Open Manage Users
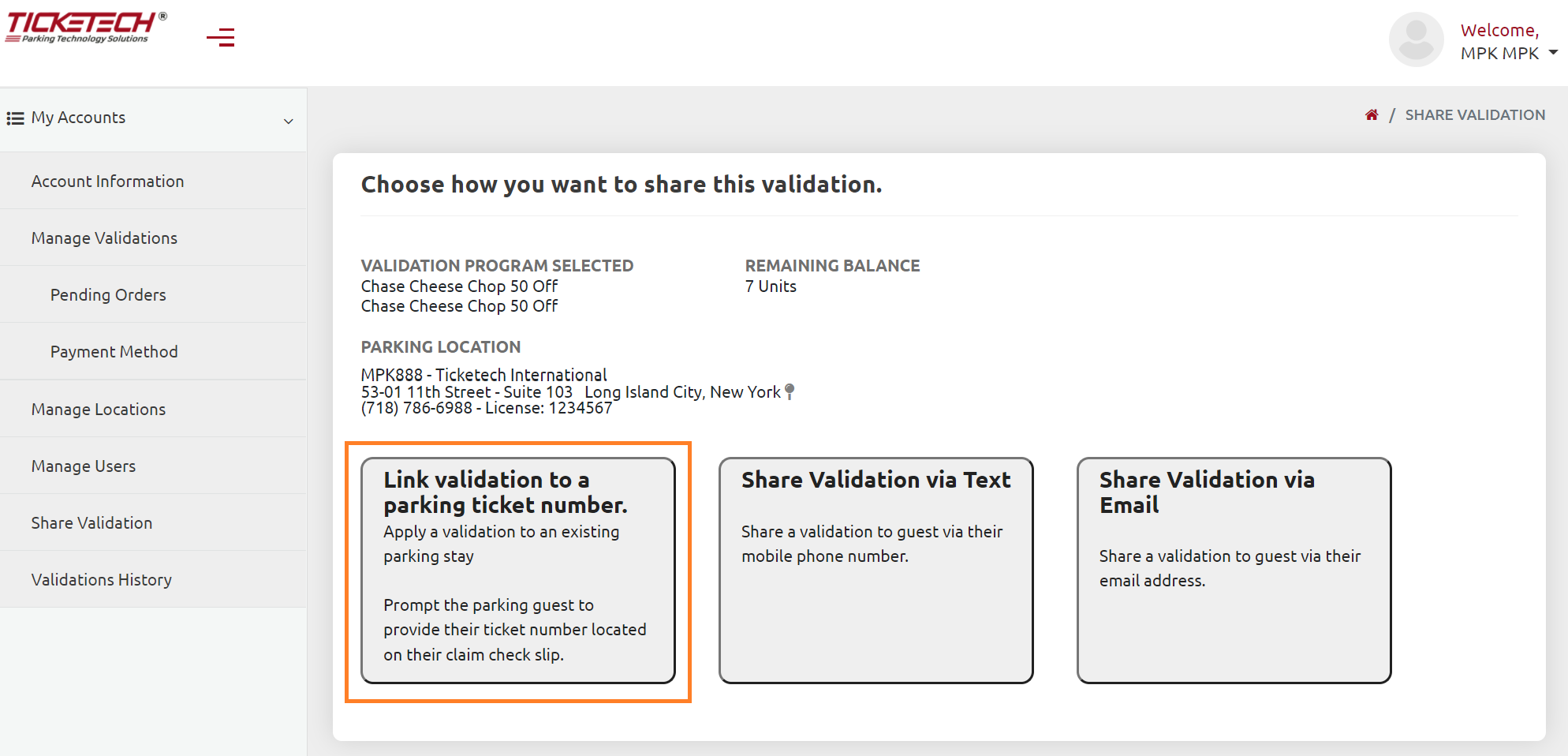Viewport: 1568px width, 756px height. pyautogui.click(x=153, y=466)
